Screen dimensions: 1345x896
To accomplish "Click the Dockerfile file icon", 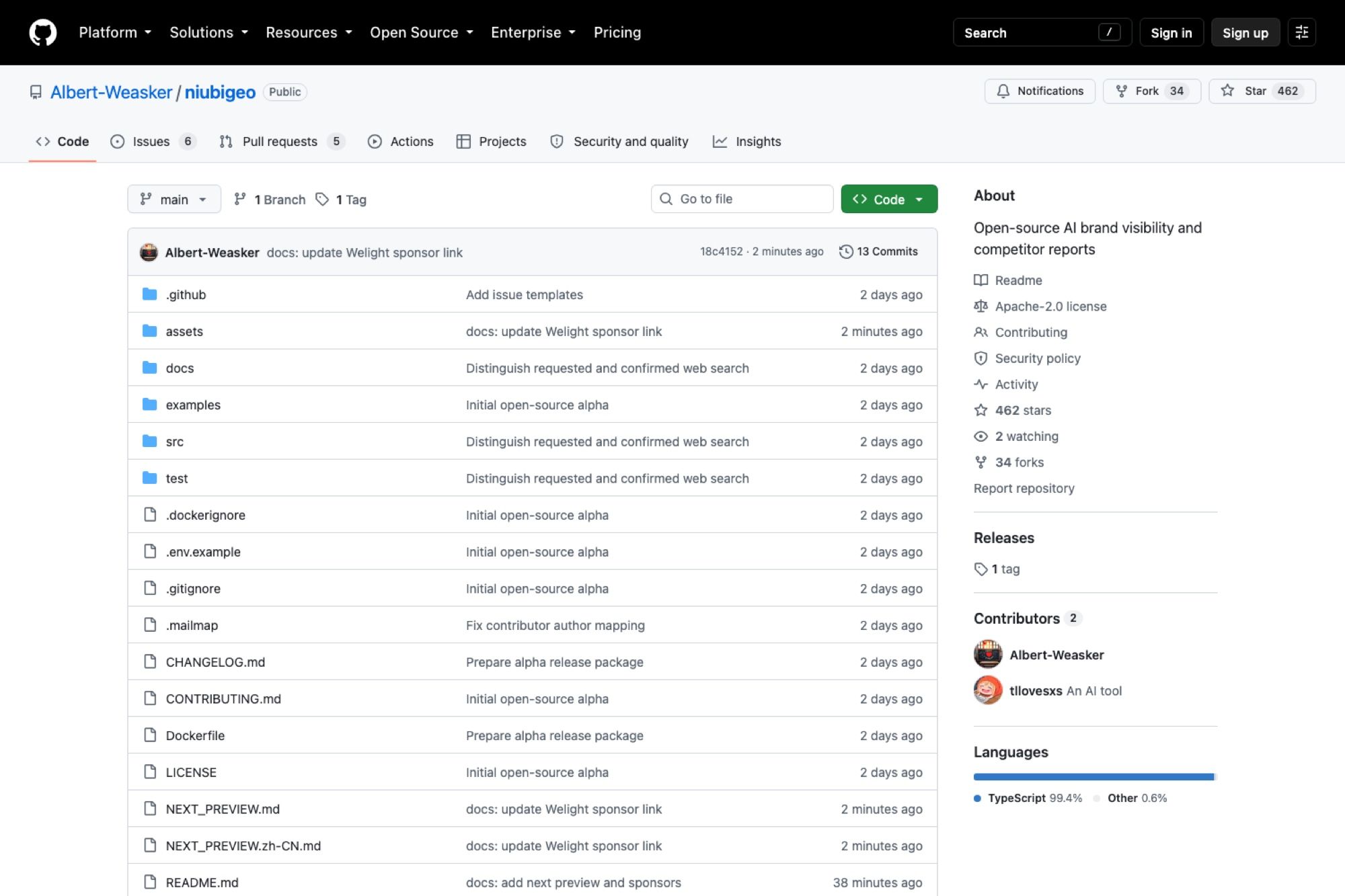I will pyautogui.click(x=150, y=735).
